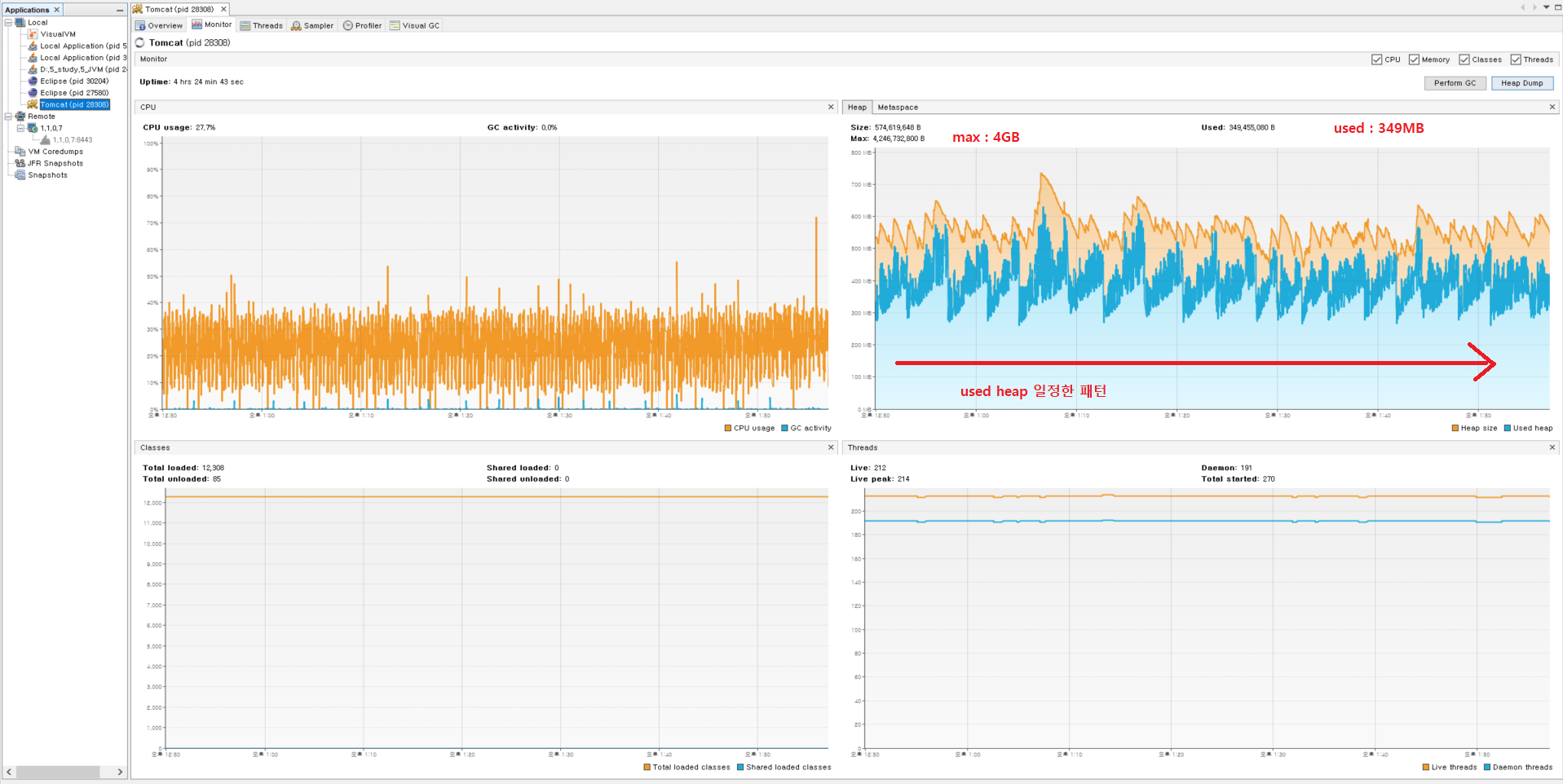The width and height of the screenshot is (1563, 784).
Task: Uncheck the Classes graph checkbox
Action: point(1464,59)
